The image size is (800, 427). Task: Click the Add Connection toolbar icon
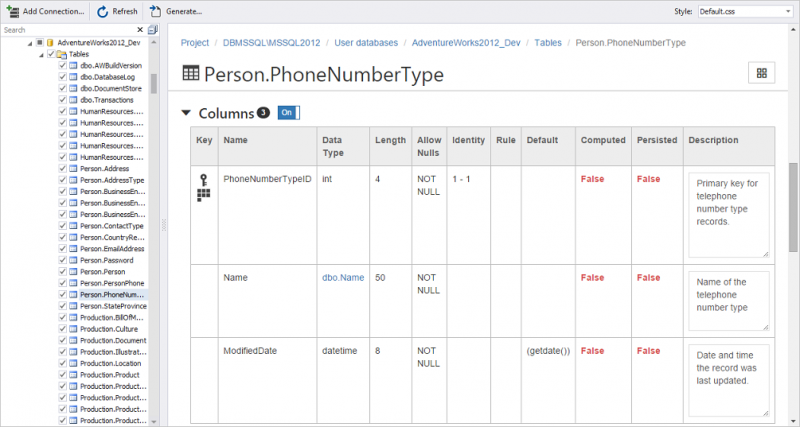(12, 11)
